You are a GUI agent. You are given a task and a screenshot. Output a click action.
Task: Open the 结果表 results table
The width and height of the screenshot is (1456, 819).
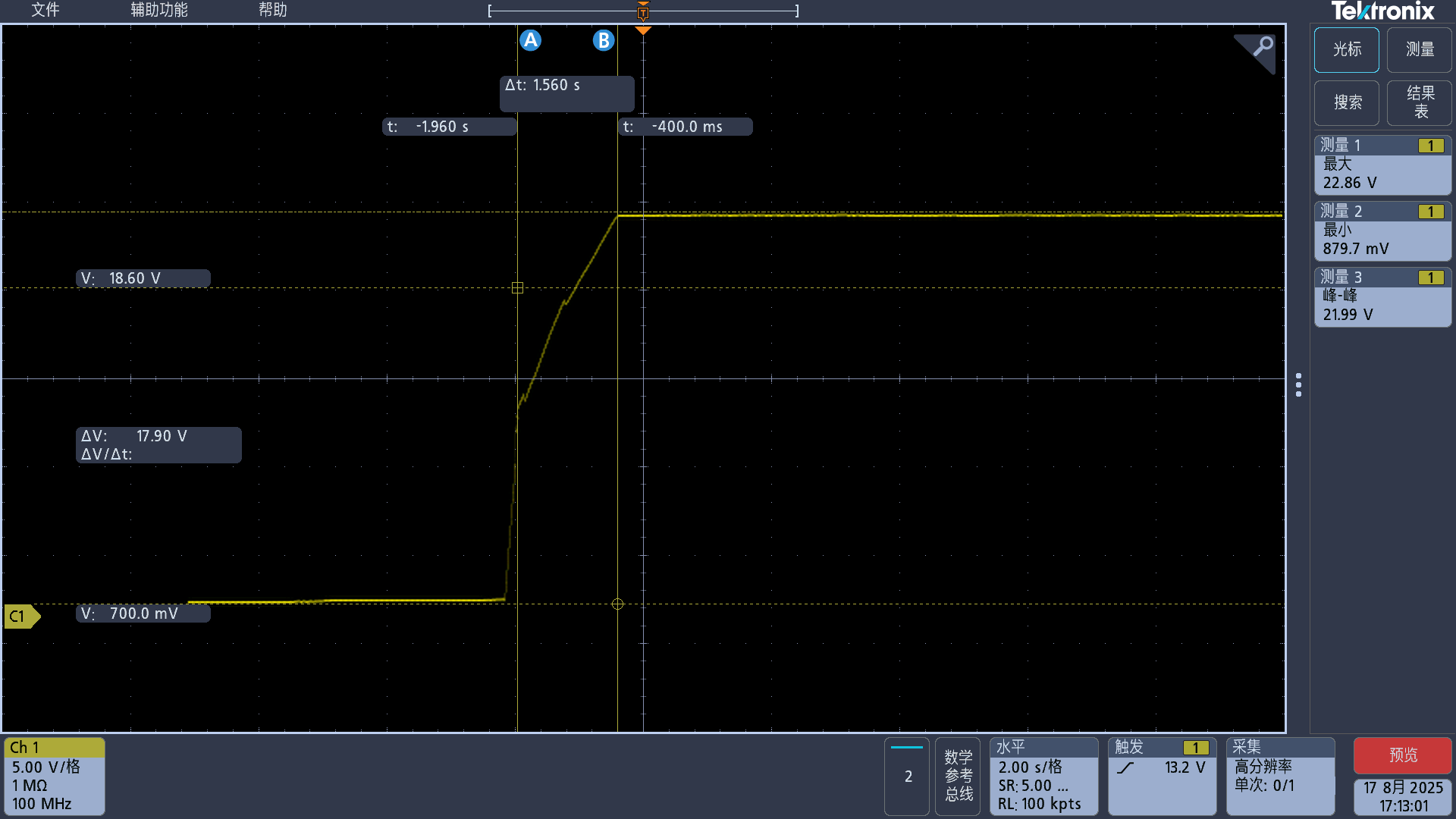pyautogui.click(x=1419, y=102)
